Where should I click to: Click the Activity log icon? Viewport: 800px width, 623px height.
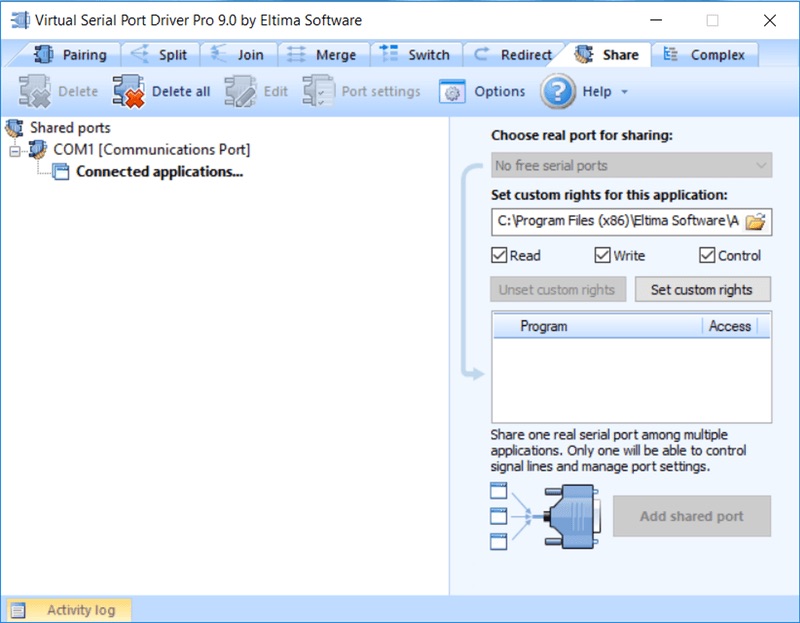point(18,610)
